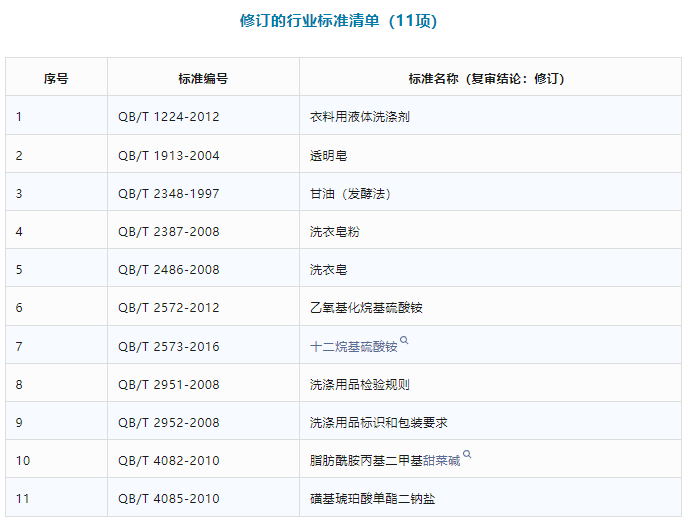Click serial number 4 for 洗衣皂粉 row

click(x=19, y=231)
